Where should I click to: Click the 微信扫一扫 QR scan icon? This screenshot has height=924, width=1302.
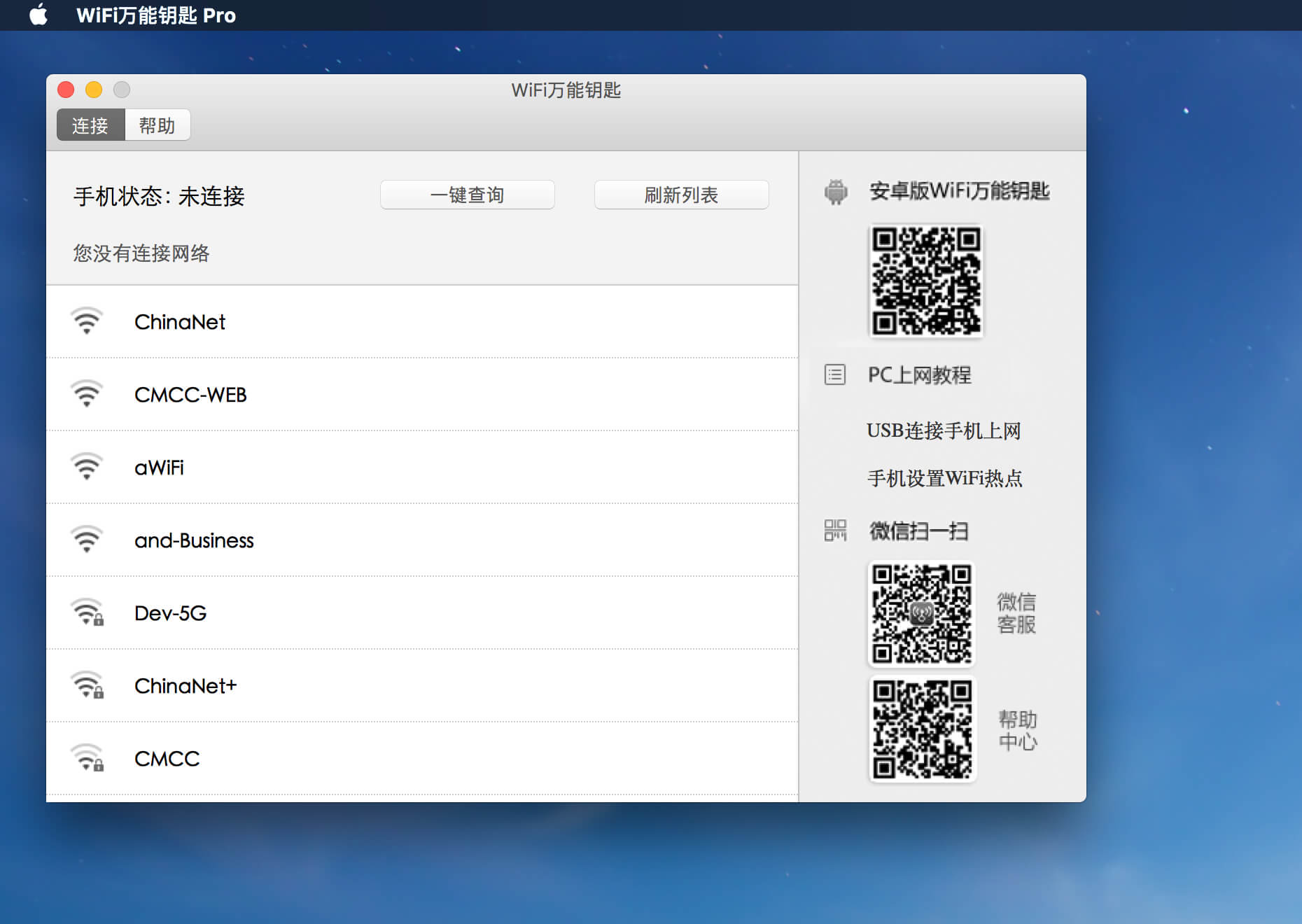pos(835,531)
